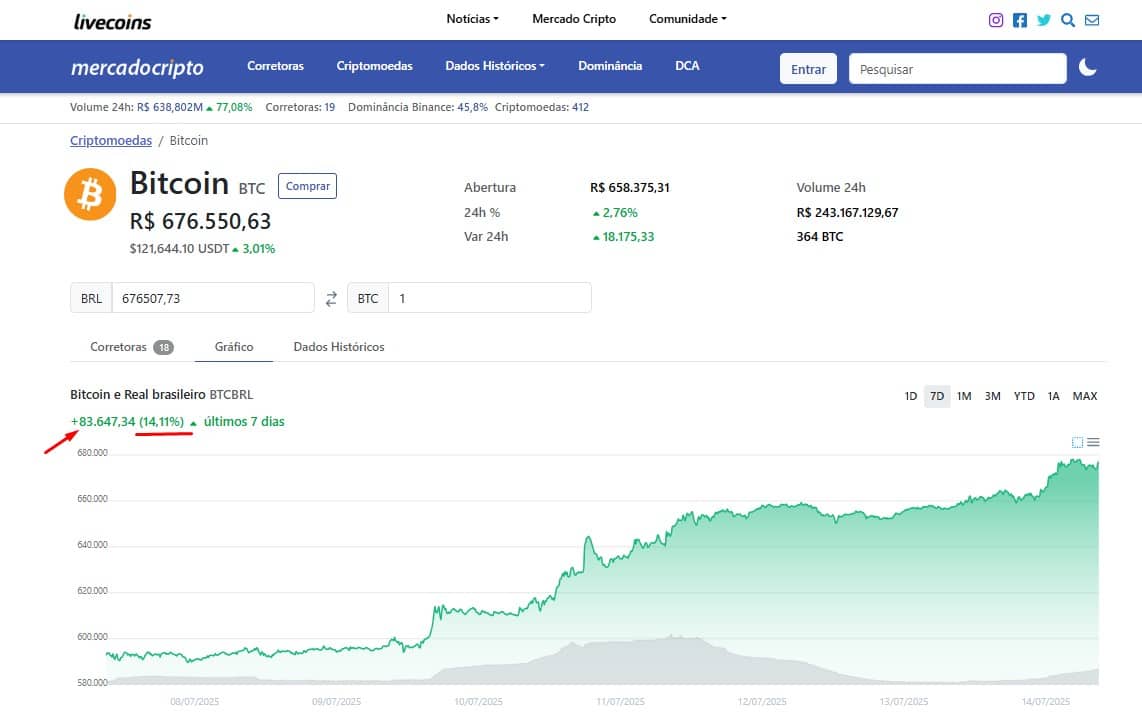
Task: Click the $121,644.10 USDT price text
Action: pos(179,249)
